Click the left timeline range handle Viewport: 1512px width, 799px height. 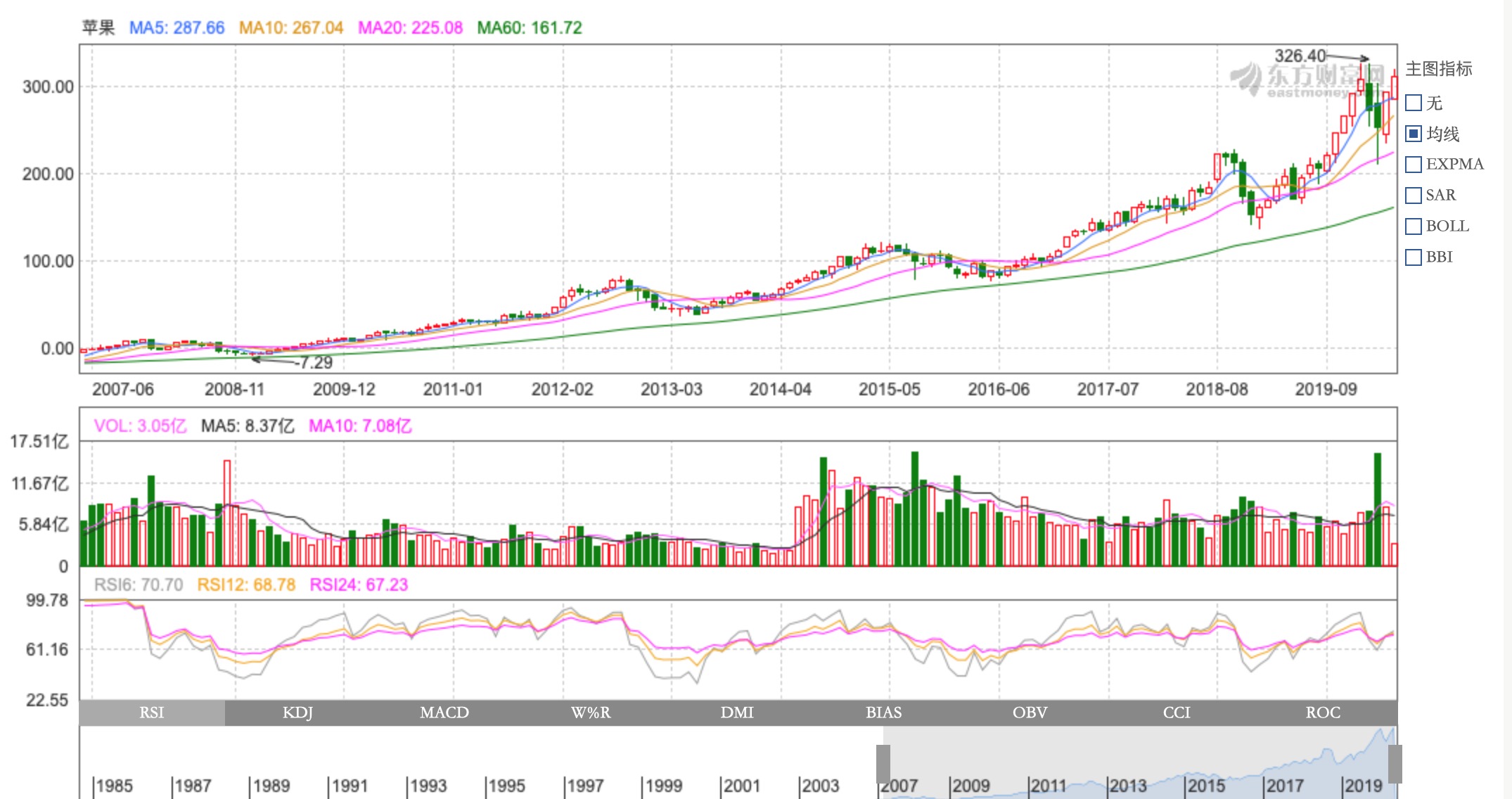pyautogui.click(x=883, y=764)
